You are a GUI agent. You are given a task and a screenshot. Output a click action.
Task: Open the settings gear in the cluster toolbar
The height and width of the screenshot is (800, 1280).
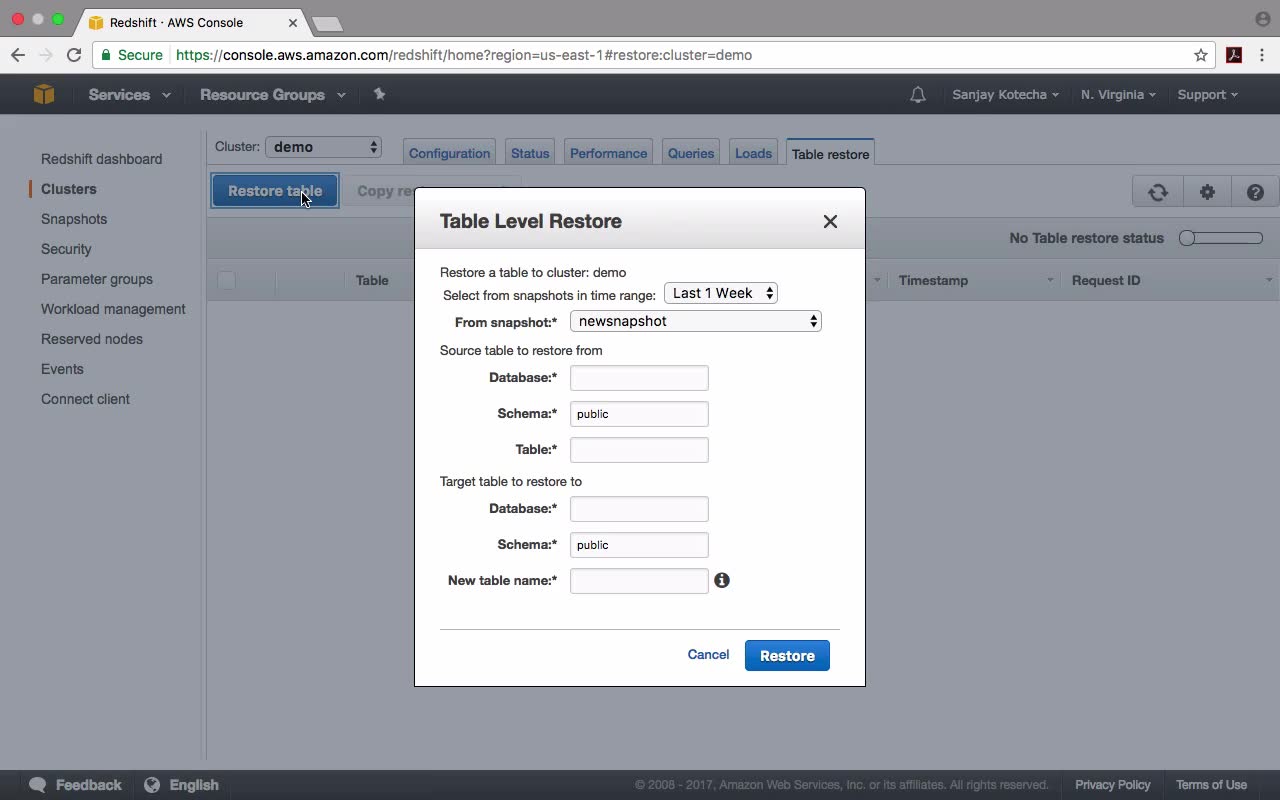tap(1207, 192)
